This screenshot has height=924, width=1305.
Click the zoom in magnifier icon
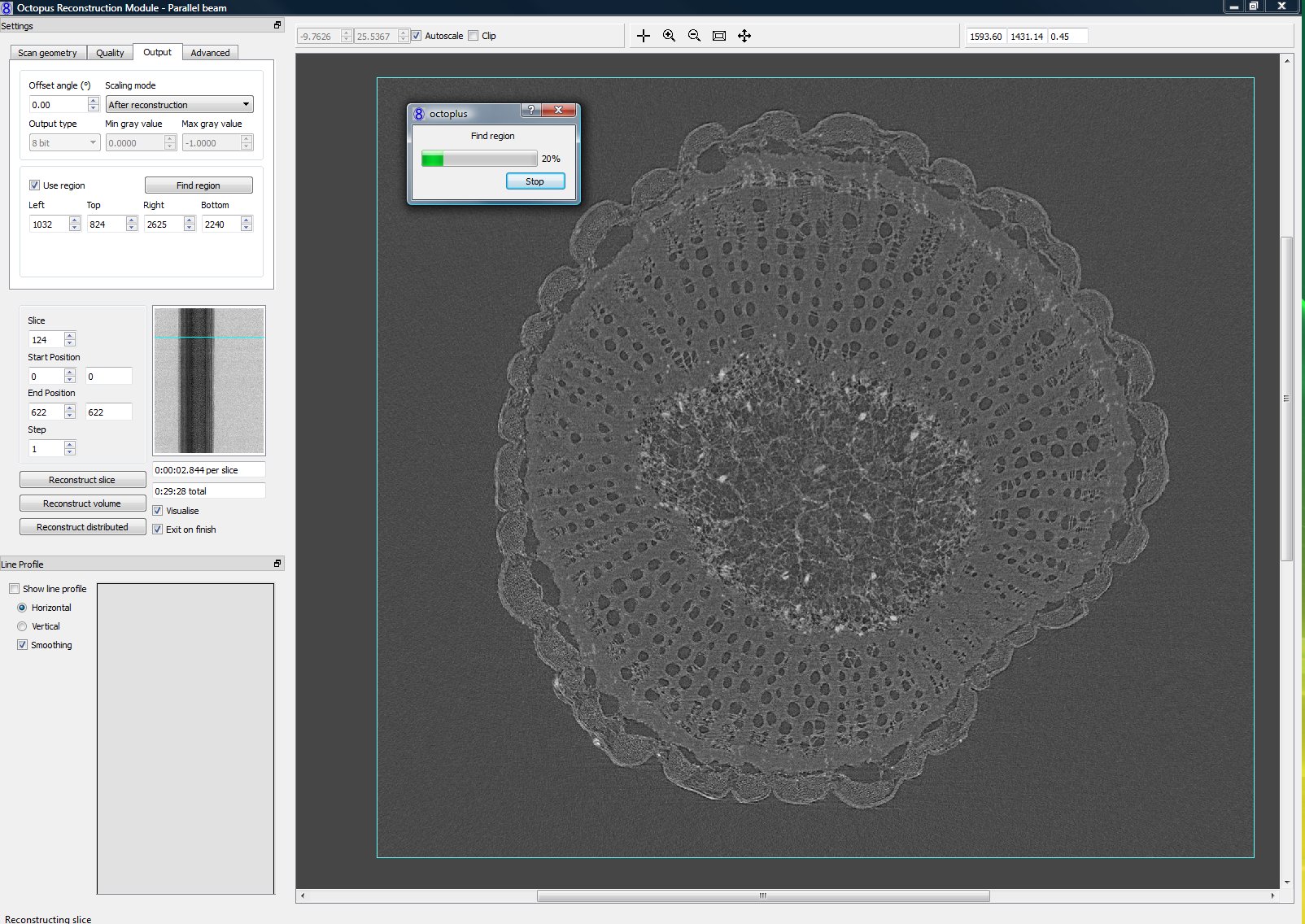point(669,36)
